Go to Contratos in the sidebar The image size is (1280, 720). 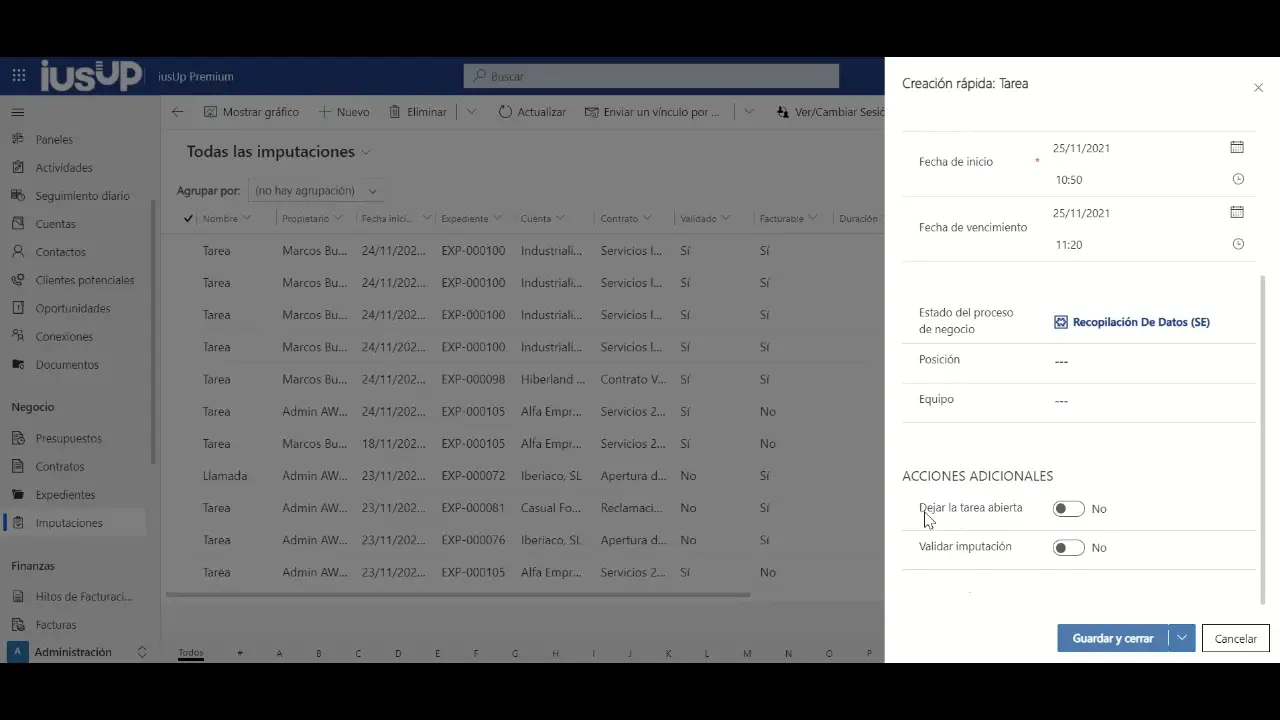tap(60, 467)
